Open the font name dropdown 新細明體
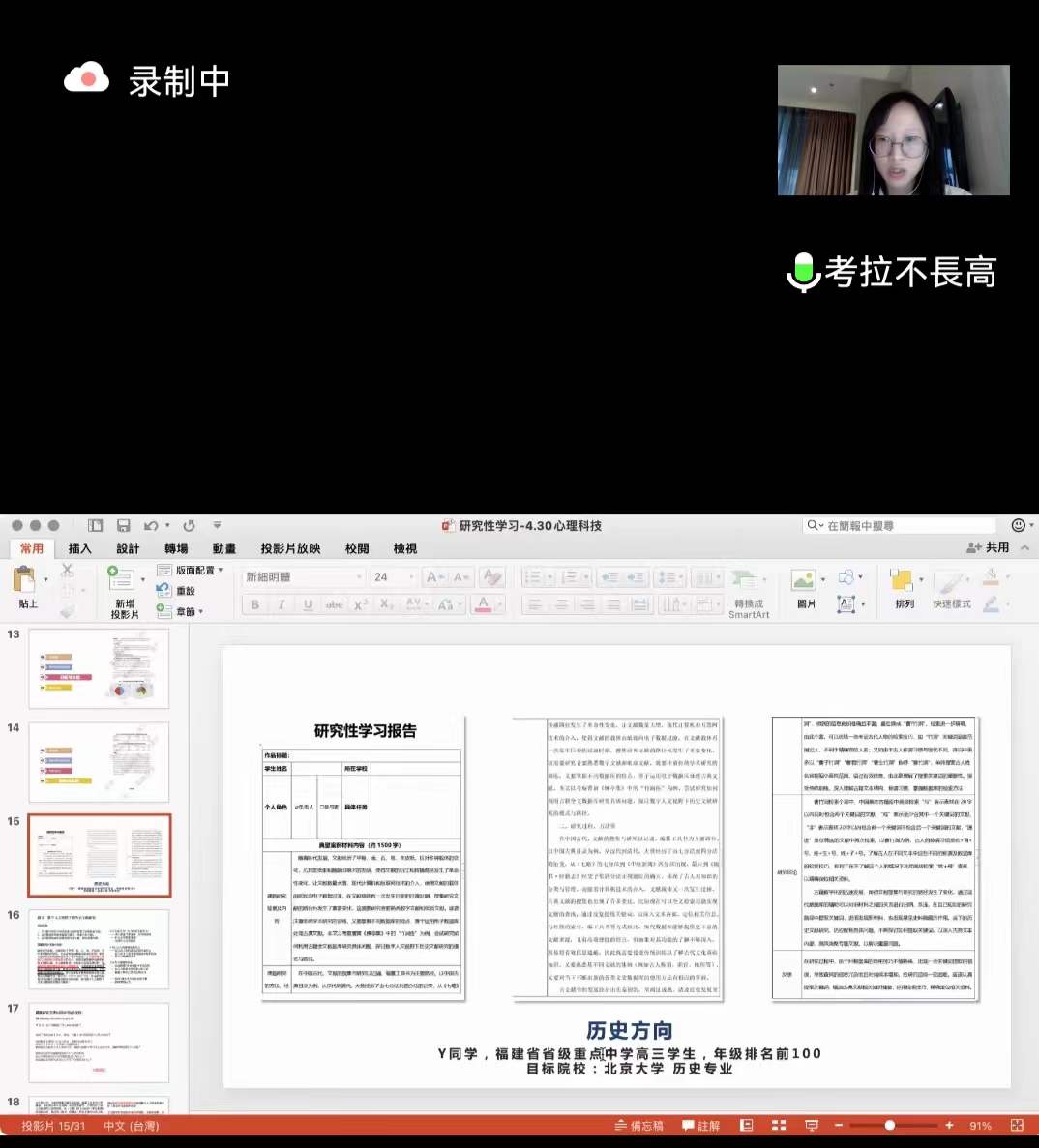 coord(303,577)
